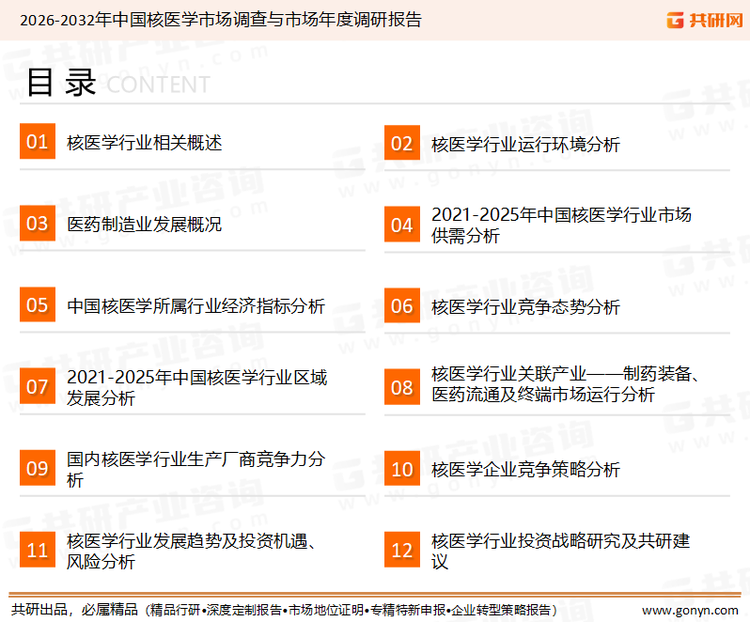Select chapter 核医学行业关联产业——制药装备、医药流通及终端市场运行分析

(565, 384)
